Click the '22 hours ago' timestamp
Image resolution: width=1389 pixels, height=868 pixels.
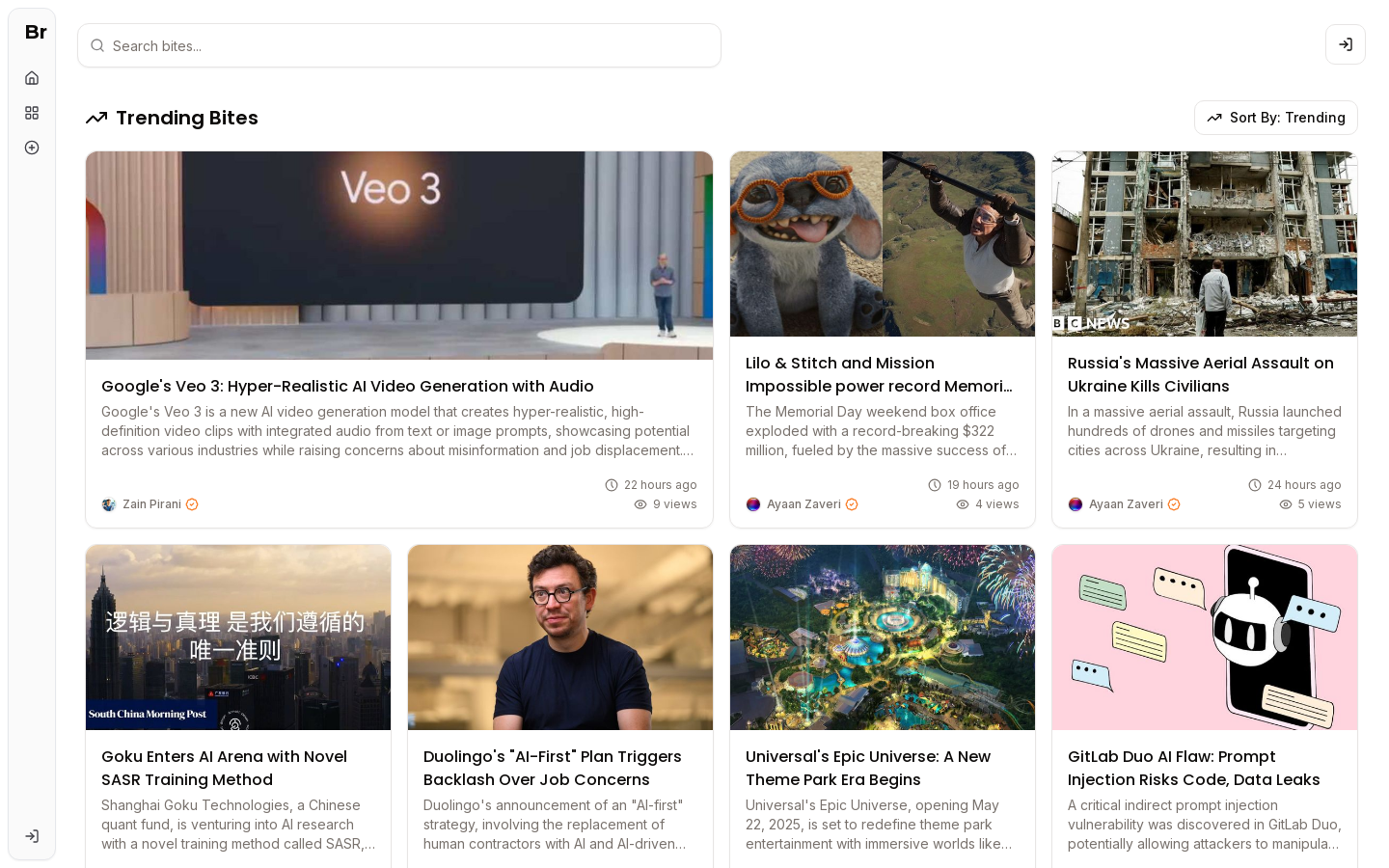pyautogui.click(x=661, y=485)
